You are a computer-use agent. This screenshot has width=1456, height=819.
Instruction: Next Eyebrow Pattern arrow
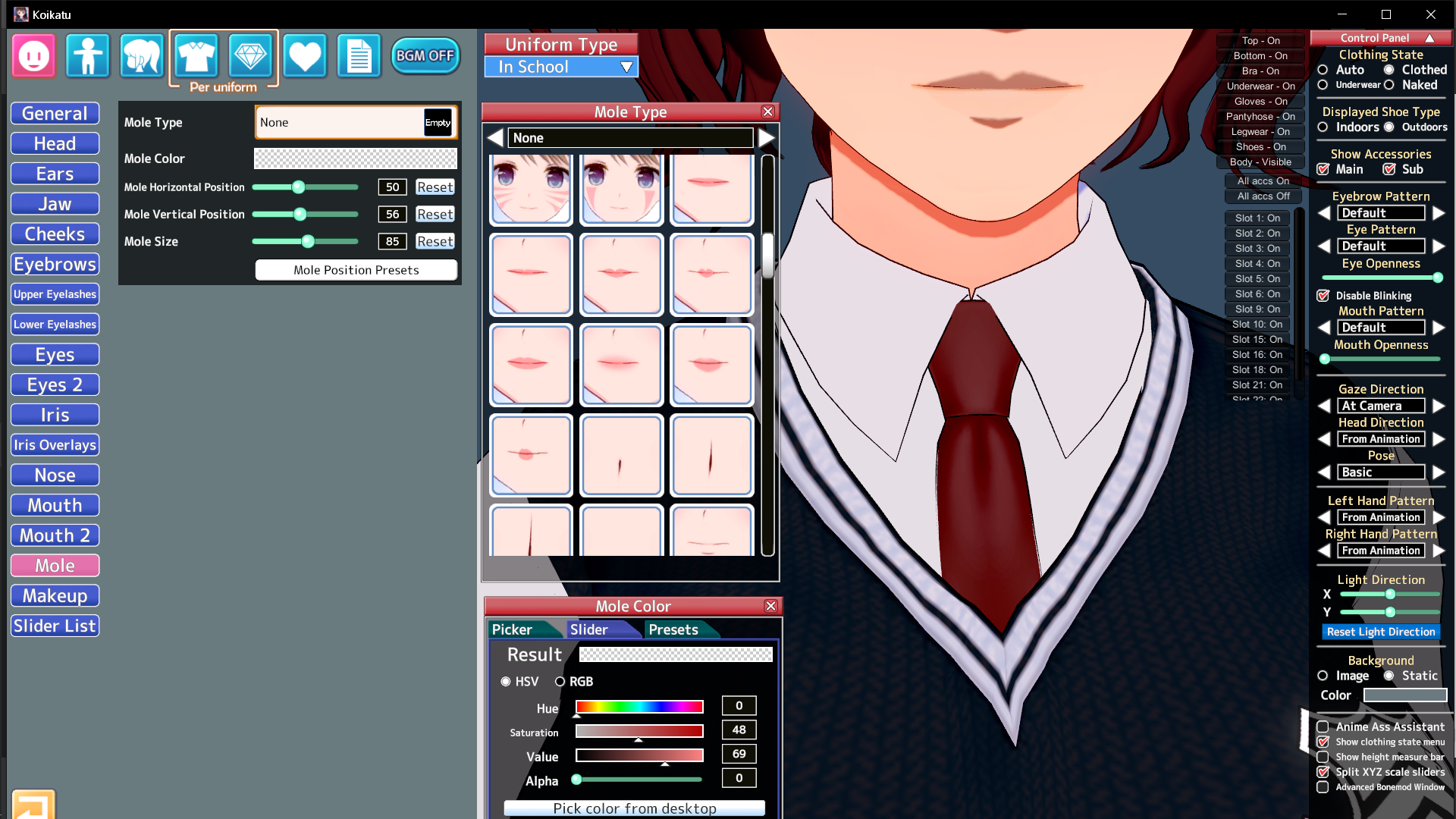[x=1439, y=213]
